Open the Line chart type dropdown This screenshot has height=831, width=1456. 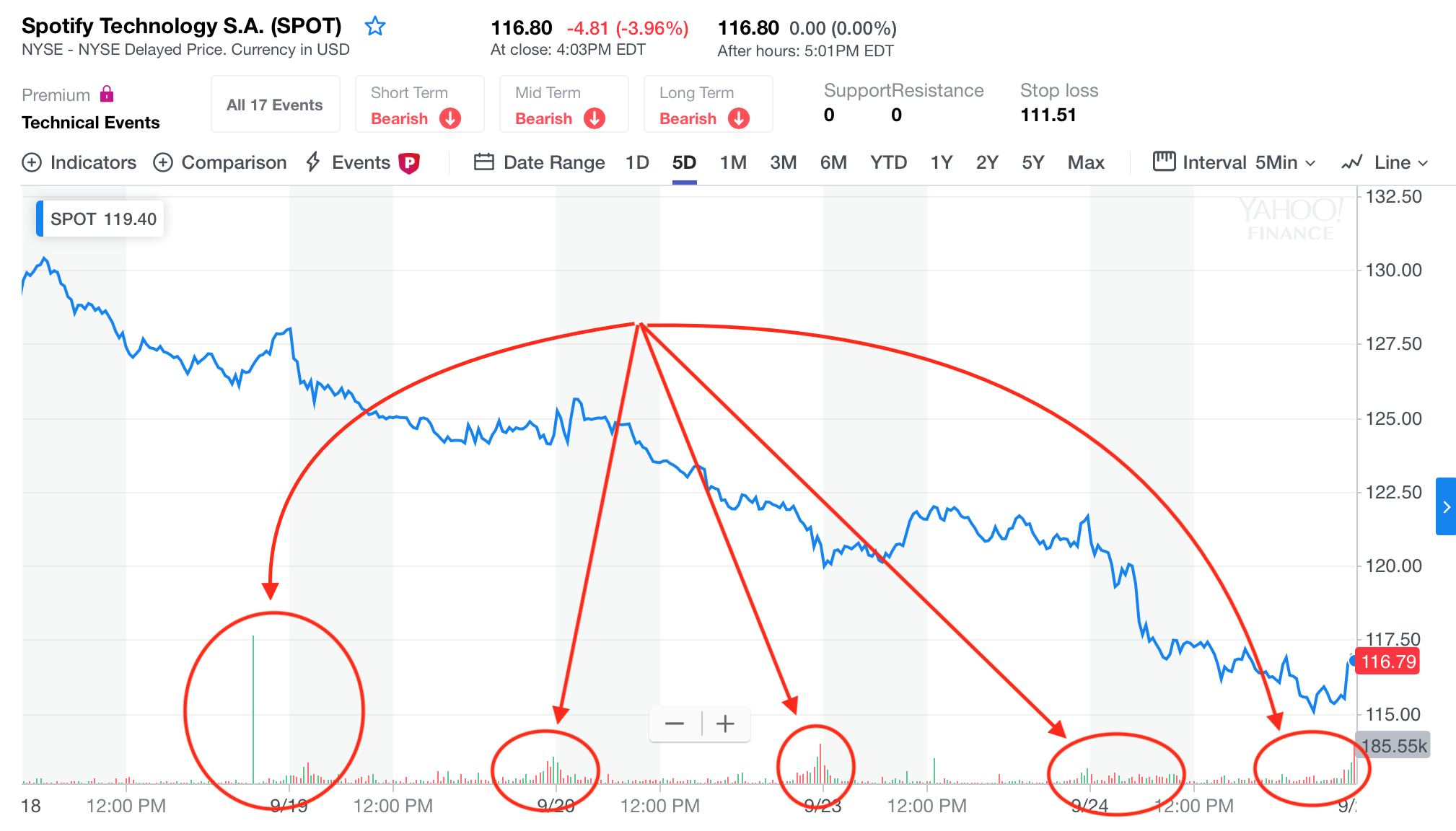click(x=1385, y=162)
